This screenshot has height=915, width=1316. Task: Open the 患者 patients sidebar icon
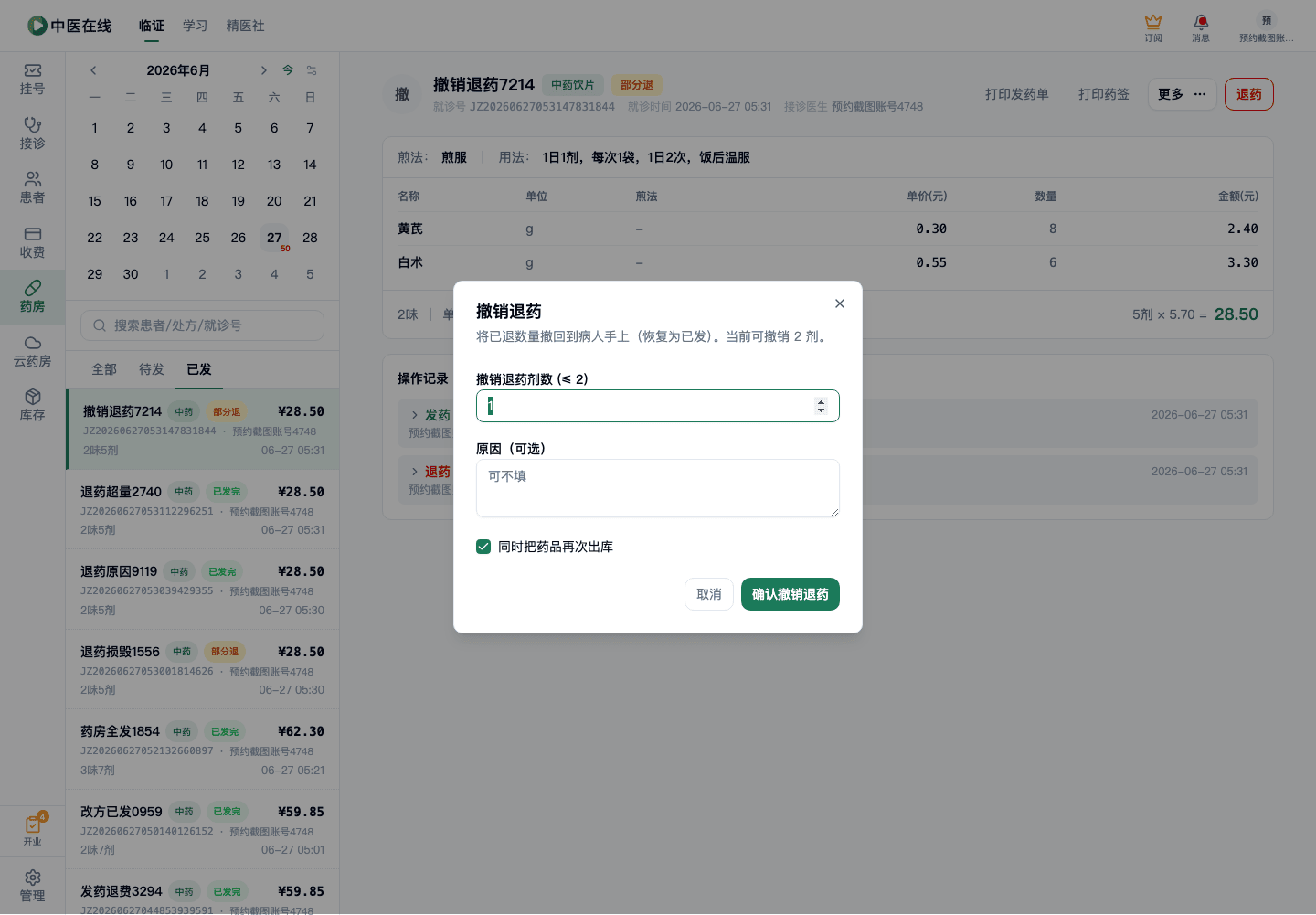click(x=32, y=187)
